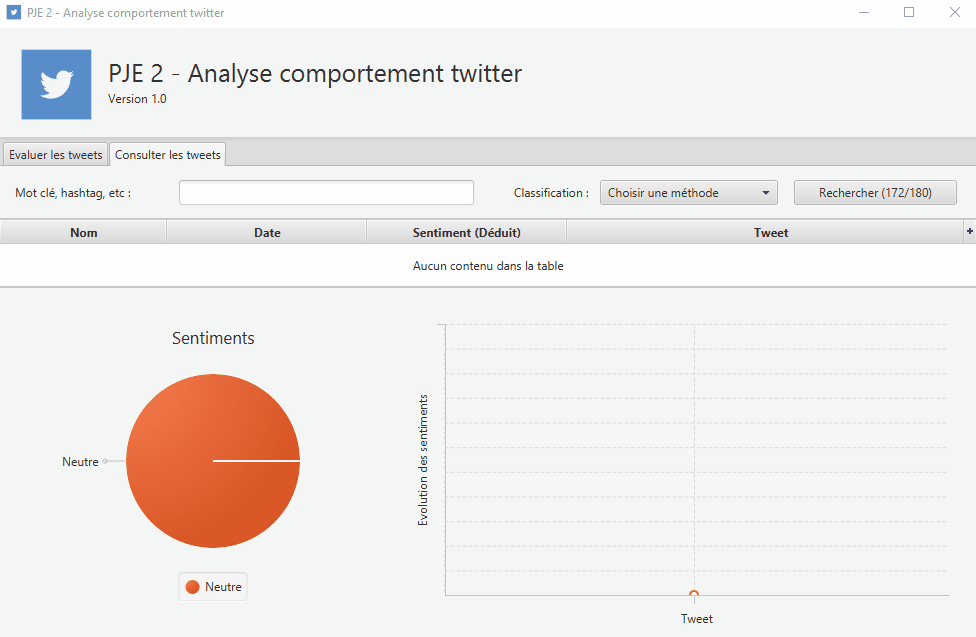Focus the Mot clé, hashtag search field
976x637 pixels.
[x=326, y=193]
